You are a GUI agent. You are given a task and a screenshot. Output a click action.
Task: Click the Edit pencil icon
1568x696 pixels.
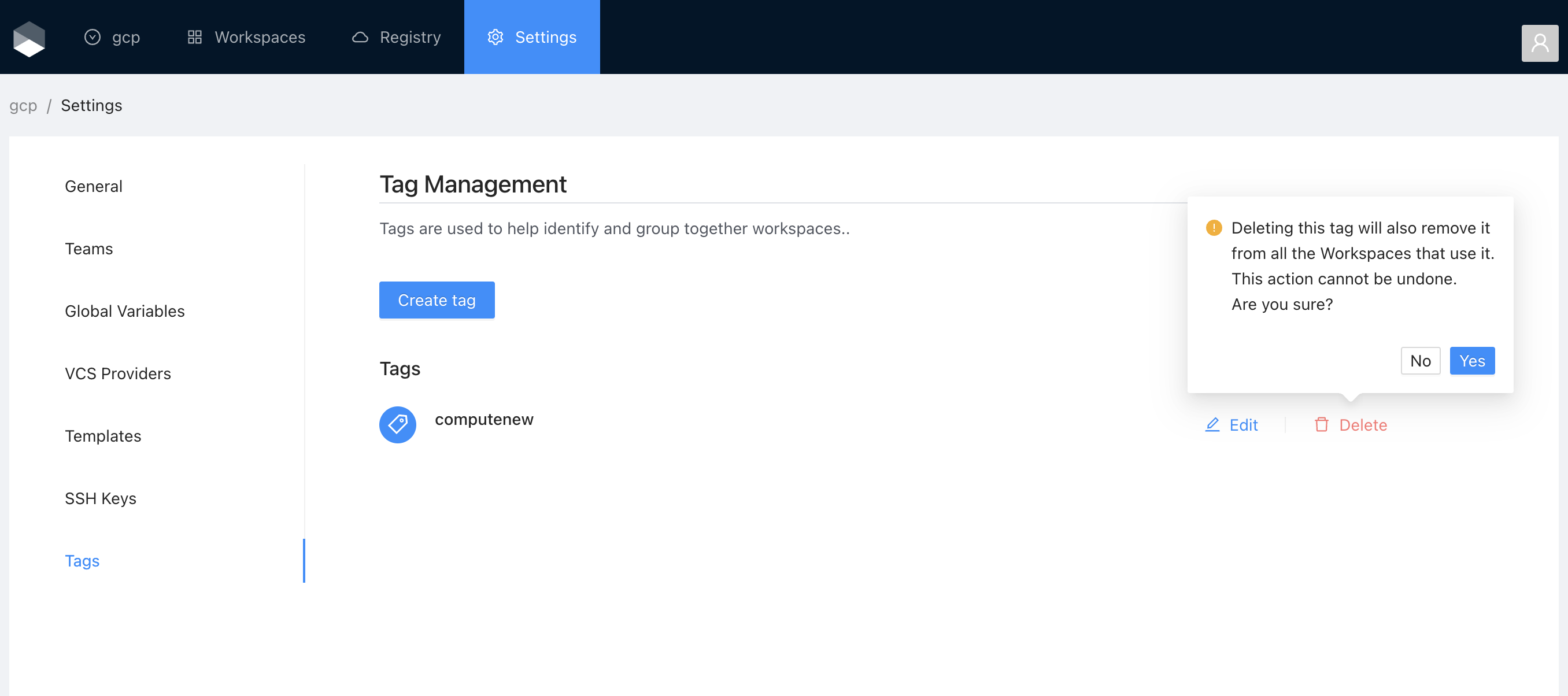1212,425
